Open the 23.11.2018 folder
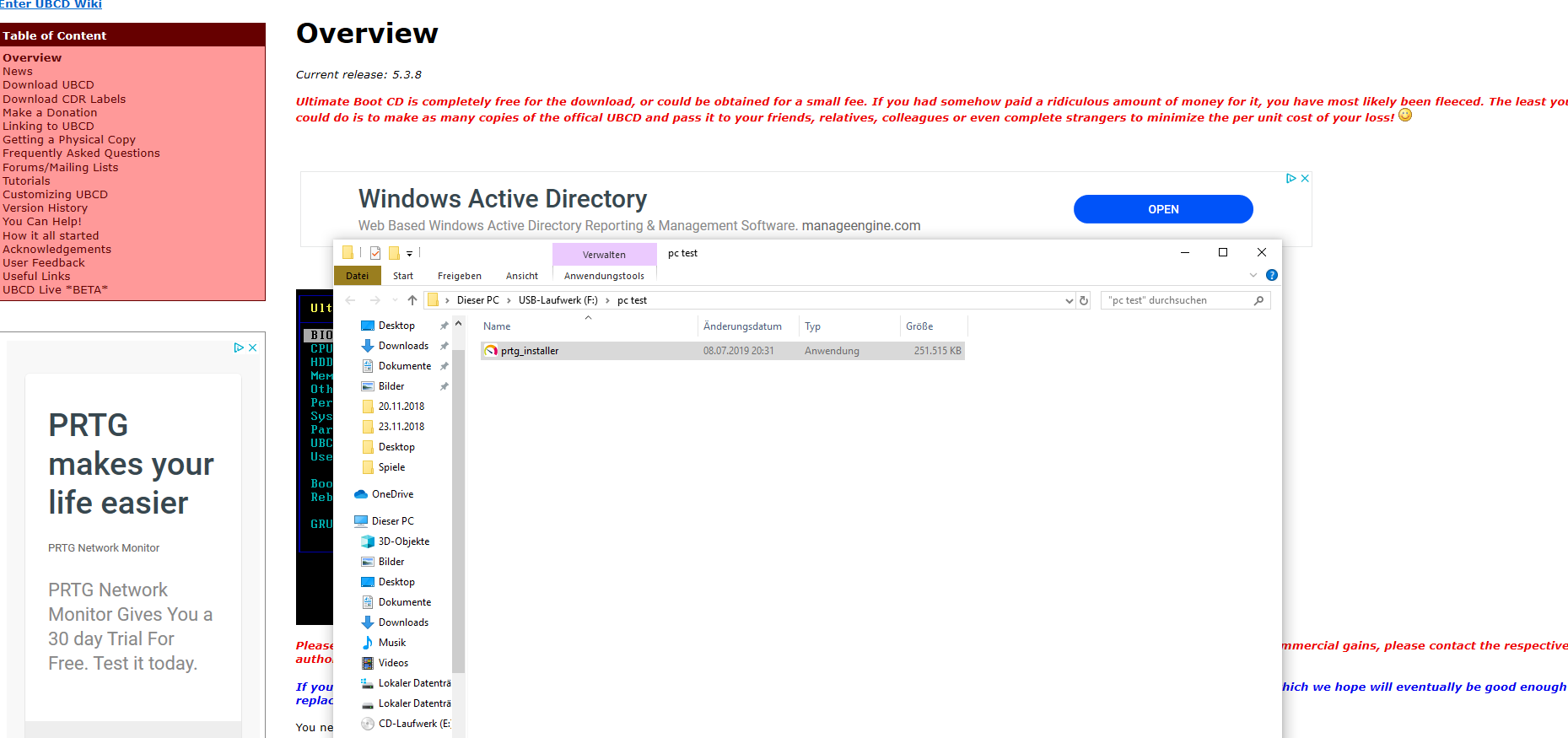This screenshot has width=1568, height=738. pos(401,427)
